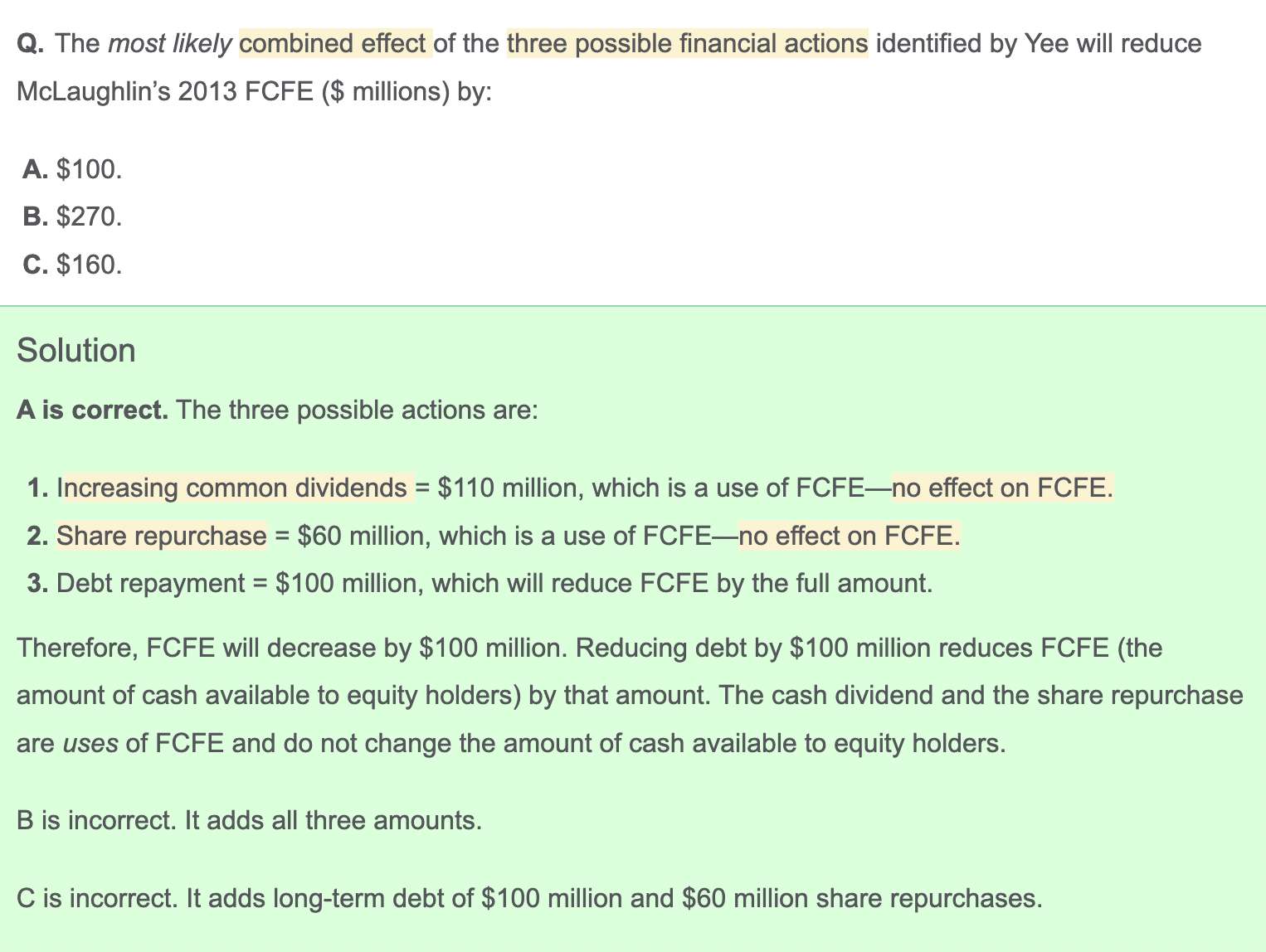Click the "B is incorrect" explanation line
1266x952 pixels.
point(249,820)
